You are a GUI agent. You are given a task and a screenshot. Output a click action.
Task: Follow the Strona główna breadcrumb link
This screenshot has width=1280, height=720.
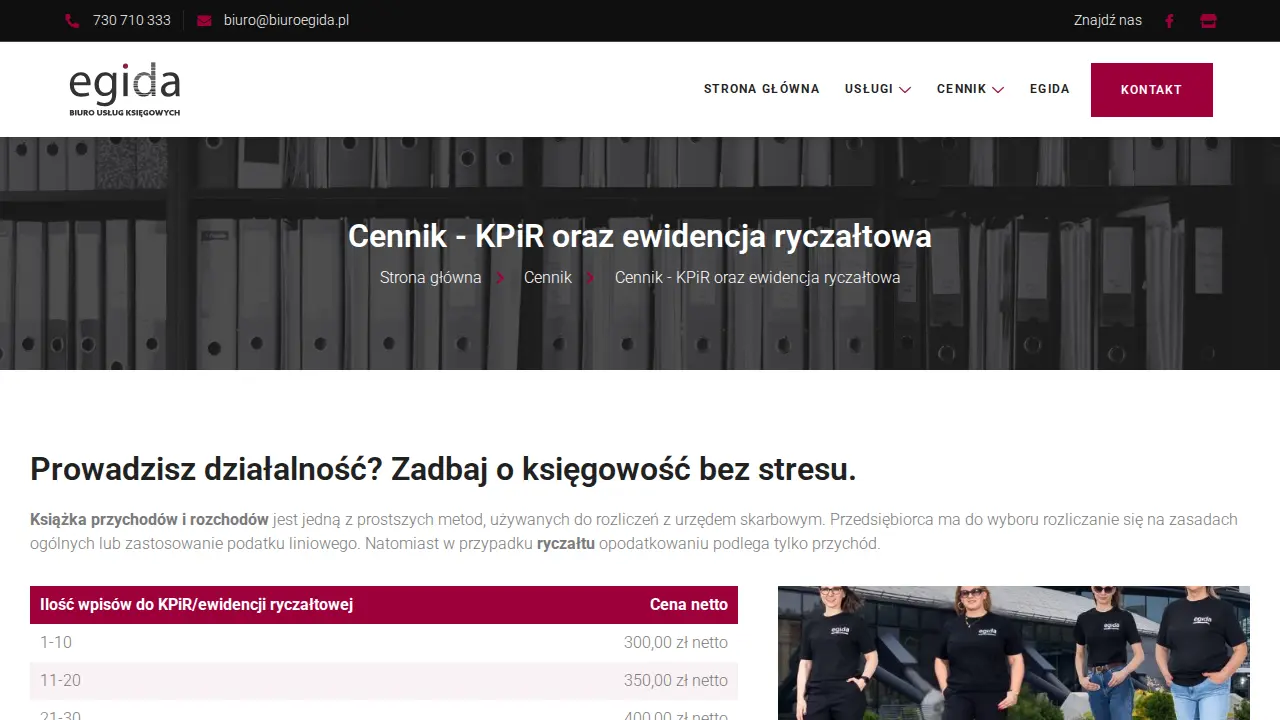[x=431, y=277]
